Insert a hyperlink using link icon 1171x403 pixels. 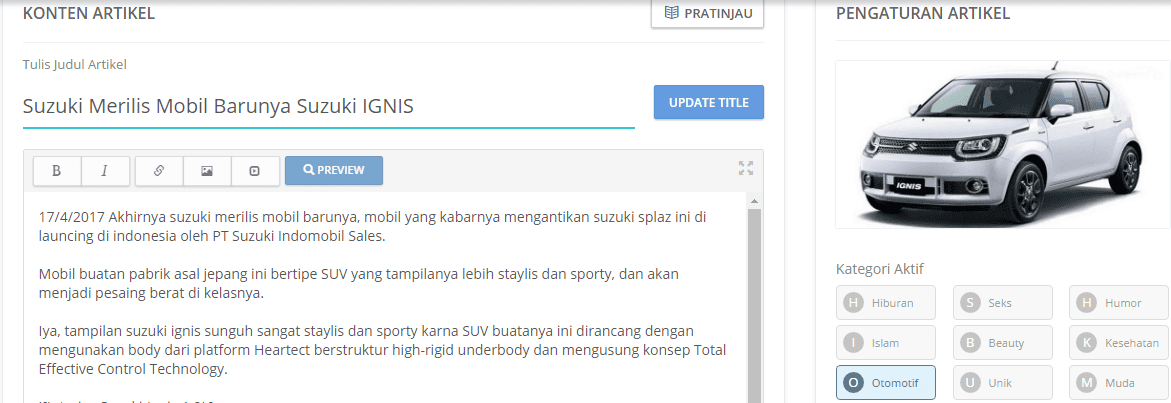coord(158,171)
